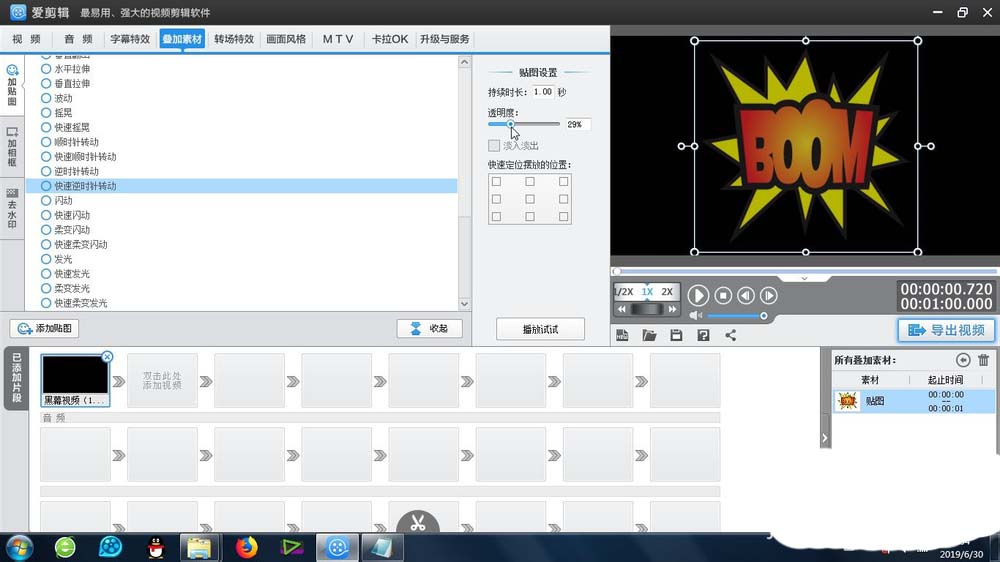Edit the 持续时长 duration field
The image size is (1000, 562).
543,92
